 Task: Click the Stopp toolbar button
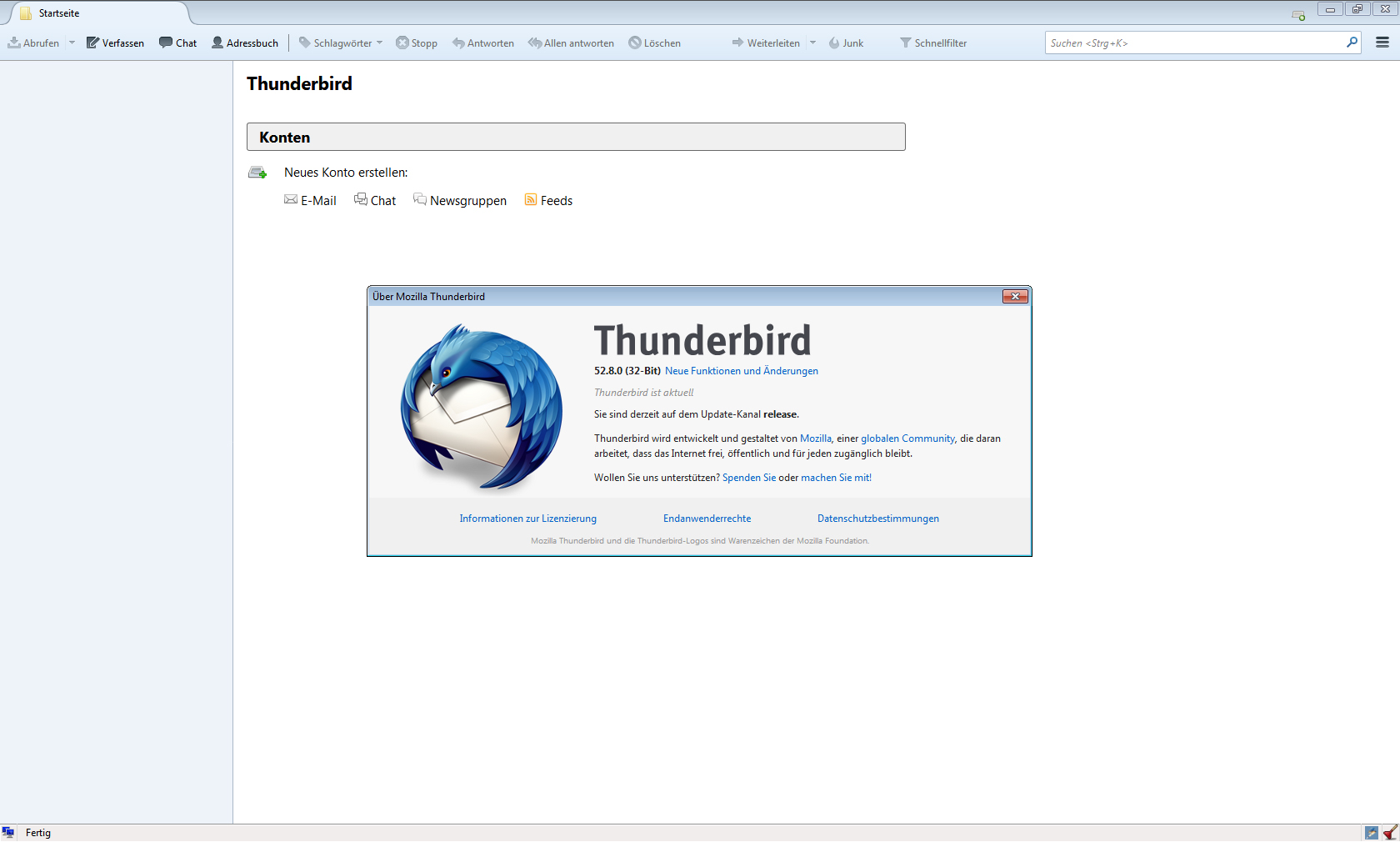tap(417, 43)
